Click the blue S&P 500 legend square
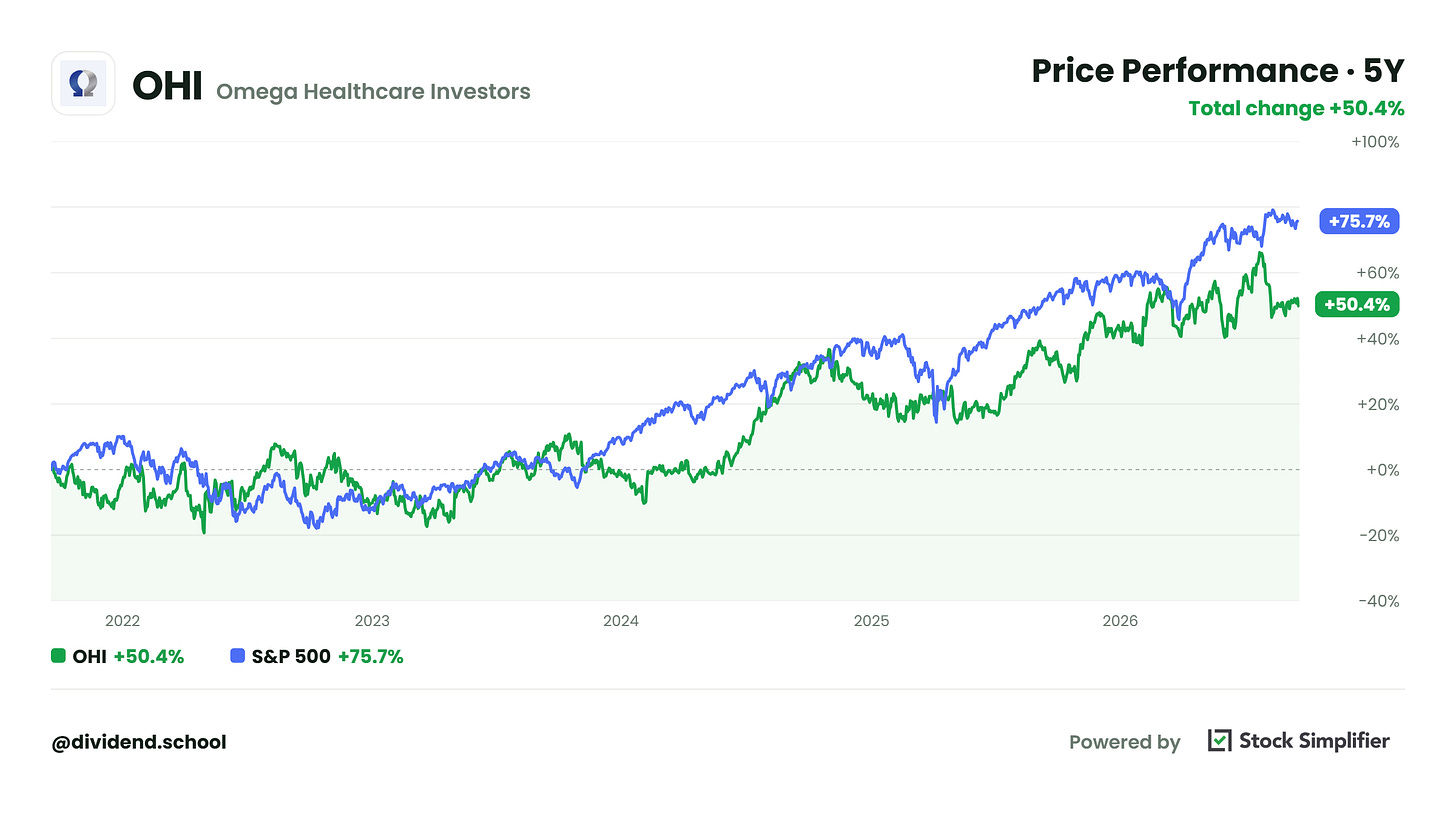The width and height of the screenshot is (1456, 819). [237, 656]
